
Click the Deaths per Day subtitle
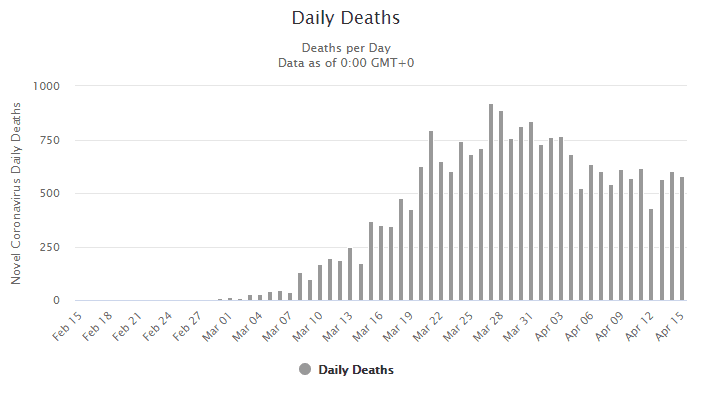(x=346, y=48)
